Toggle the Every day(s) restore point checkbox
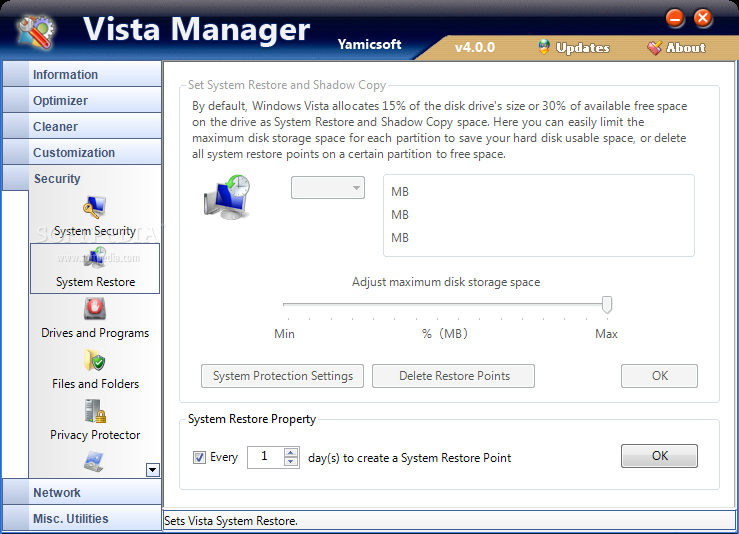 click(199, 457)
